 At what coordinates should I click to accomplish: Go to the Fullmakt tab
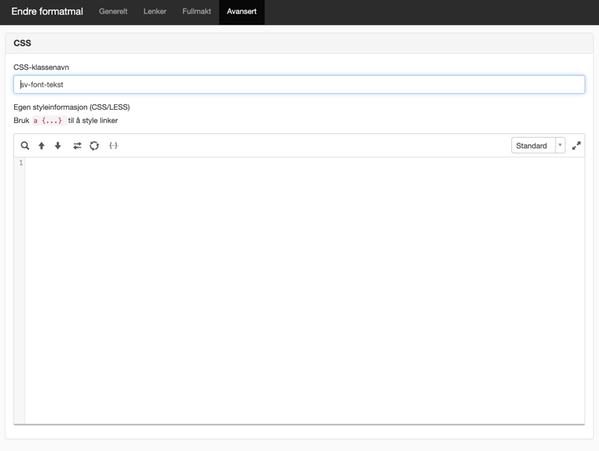[x=196, y=11]
